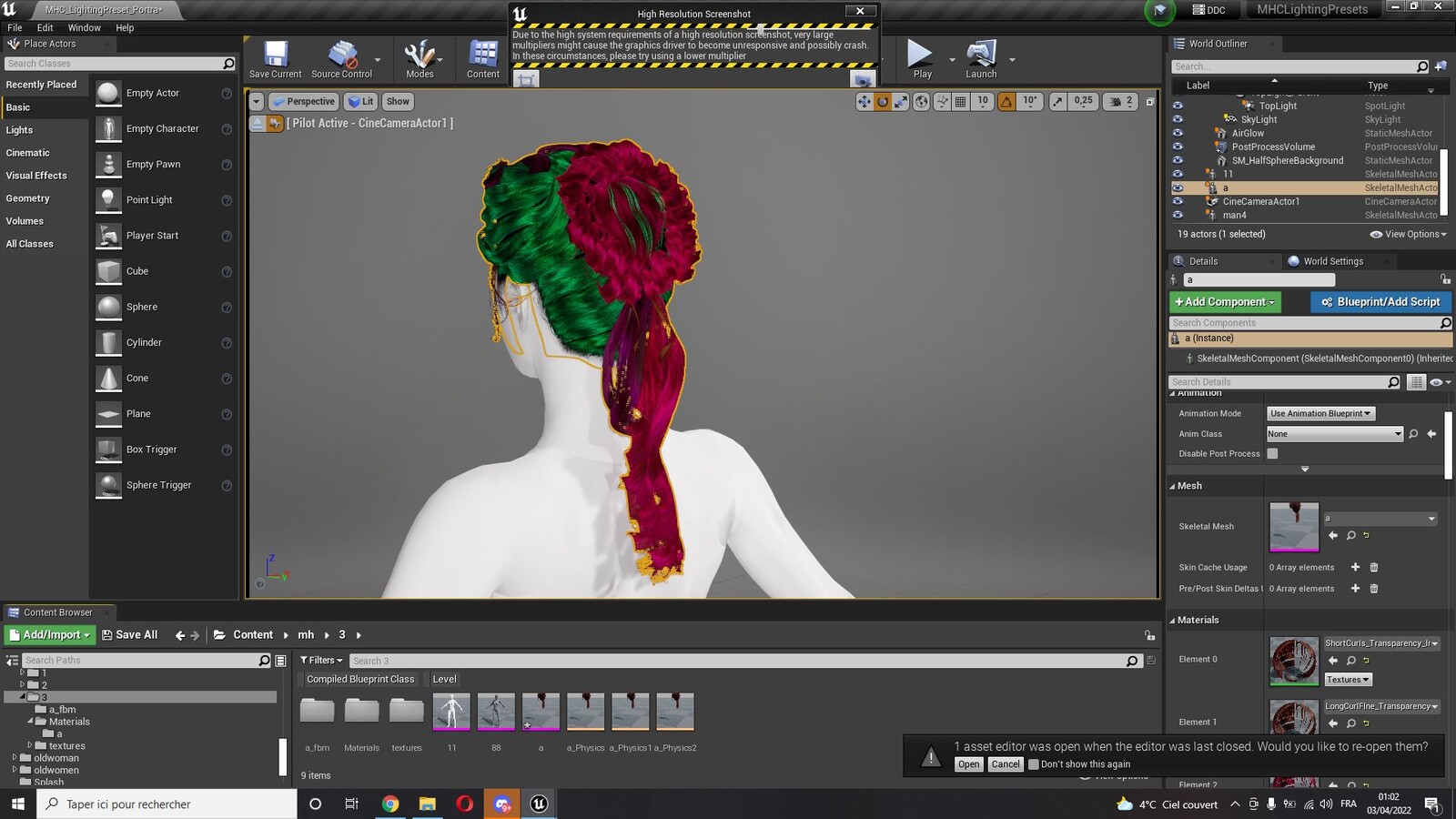1456x819 pixels.
Task: Toggle visibility of PostProcessVolume in outliner
Action: 1178,147
